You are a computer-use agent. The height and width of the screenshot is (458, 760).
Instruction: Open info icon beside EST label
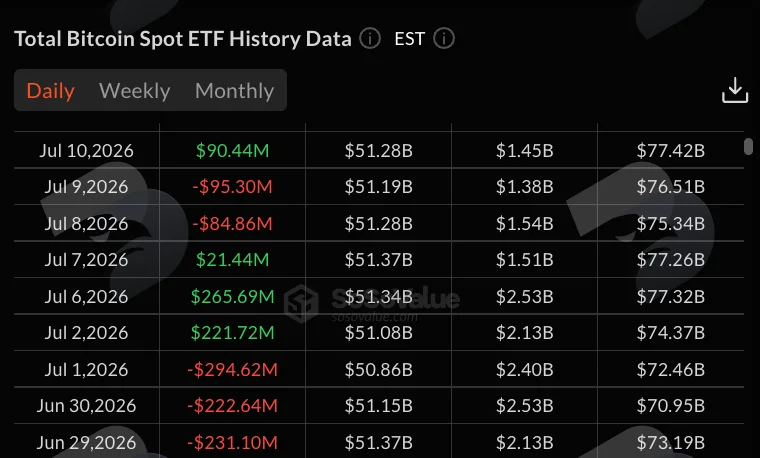[443, 38]
